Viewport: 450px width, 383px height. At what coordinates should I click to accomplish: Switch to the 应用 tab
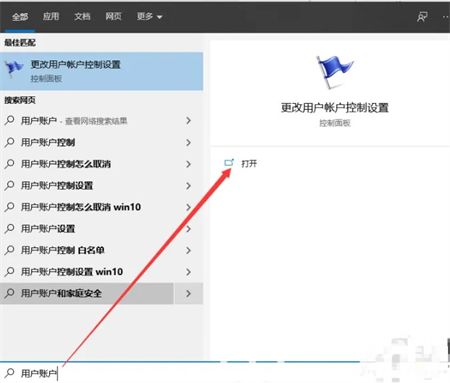coord(51,16)
